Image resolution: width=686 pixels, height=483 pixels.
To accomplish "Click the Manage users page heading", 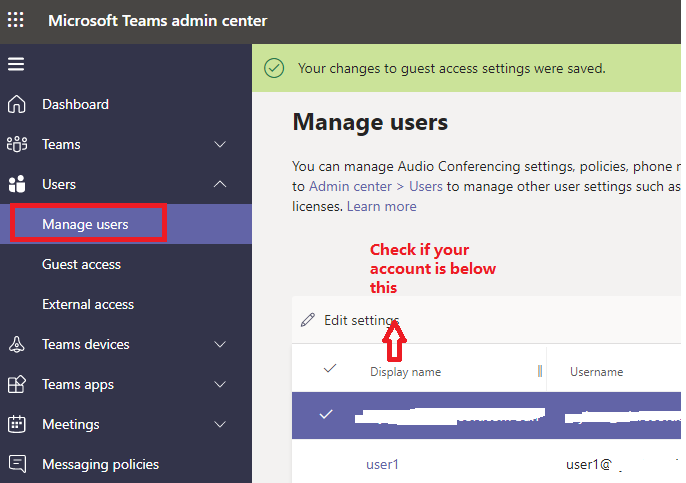I will pyautogui.click(x=370, y=122).
